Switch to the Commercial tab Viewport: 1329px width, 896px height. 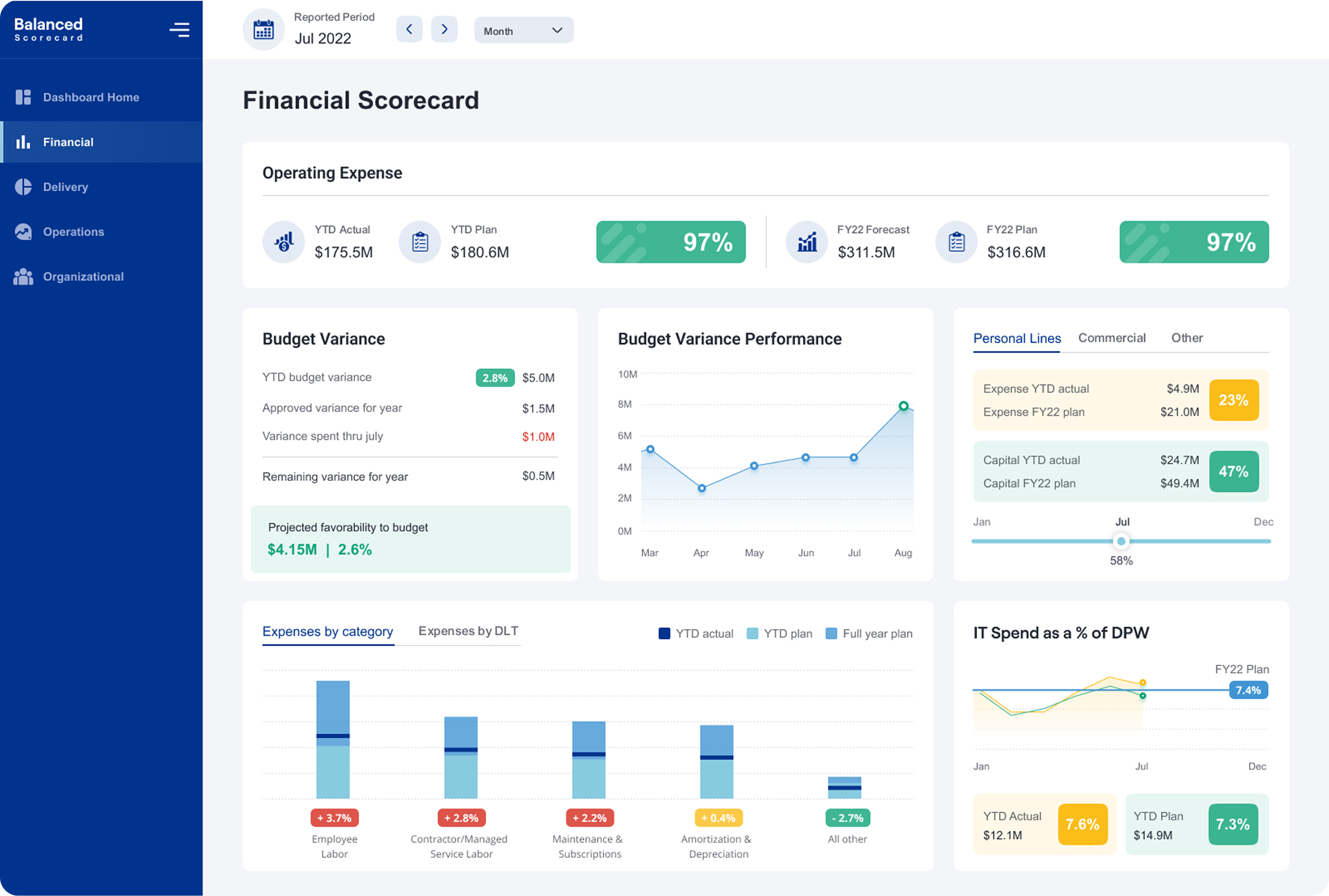coord(1112,338)
